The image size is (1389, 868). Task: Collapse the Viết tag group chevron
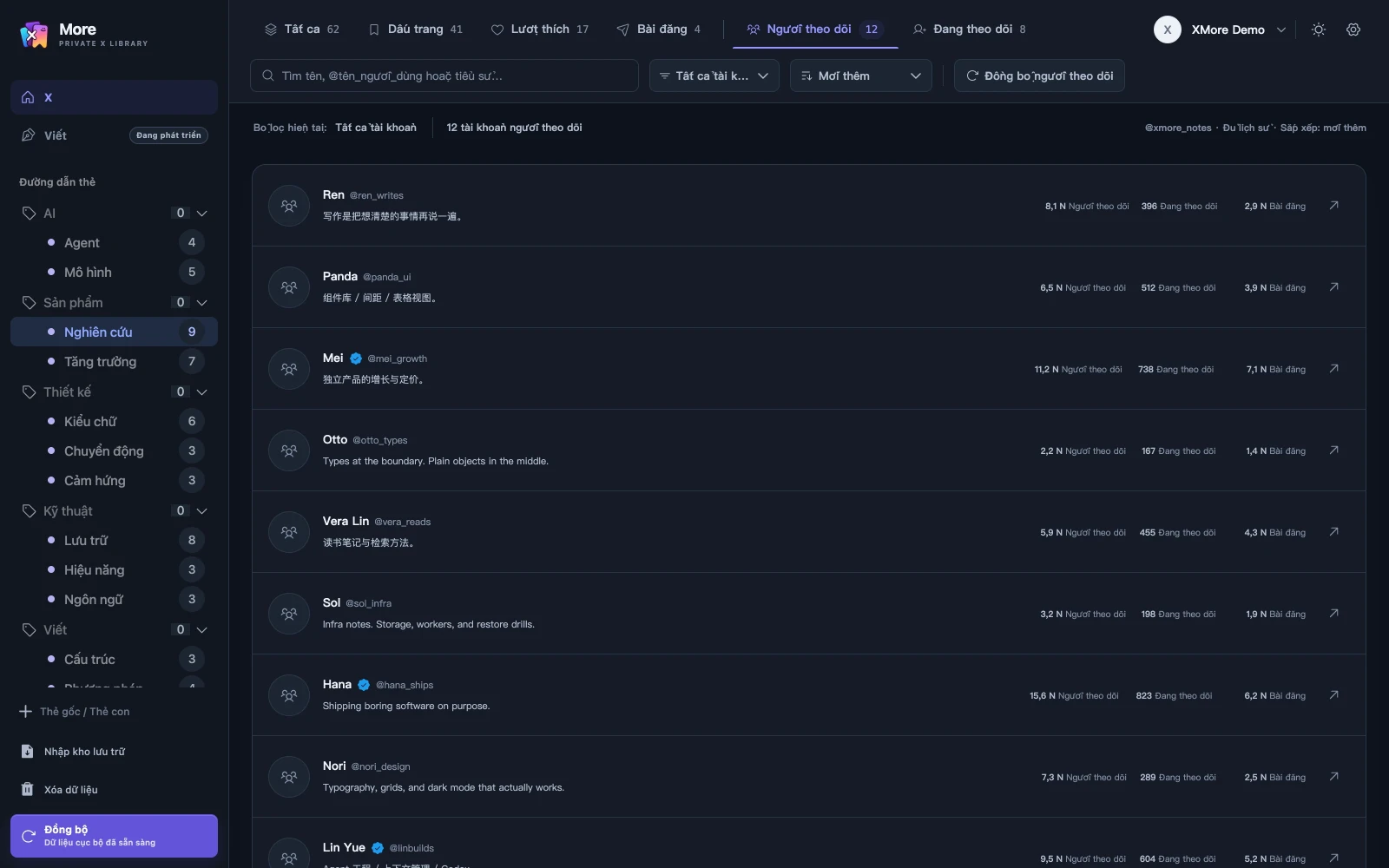(x=202, y=630)
